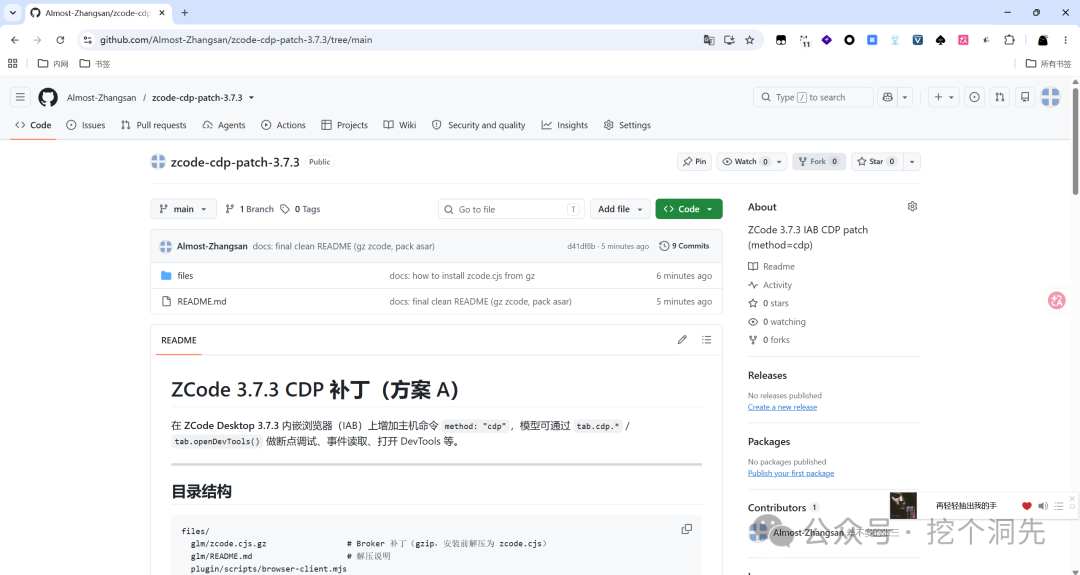Star this repository
Image resolution: width=1080 pixels, height=575 pixels.
[x=877, y=162]
